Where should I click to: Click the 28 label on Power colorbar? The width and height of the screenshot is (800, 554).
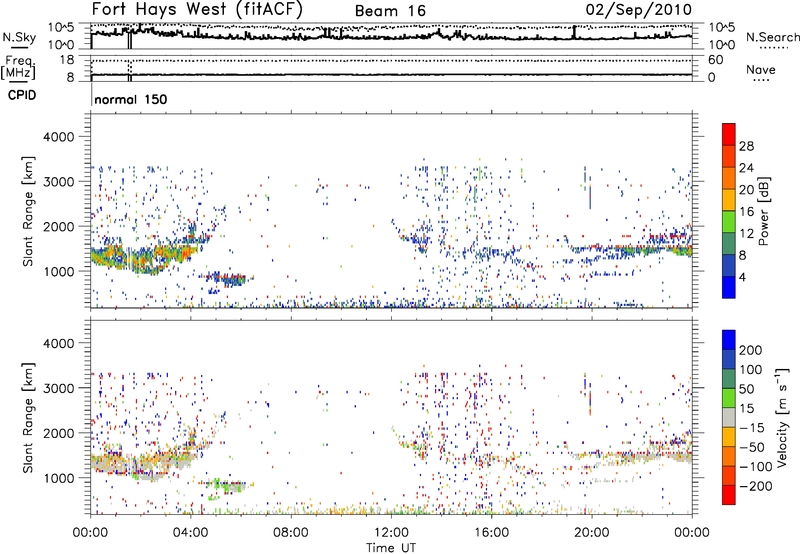pos(745,146)
